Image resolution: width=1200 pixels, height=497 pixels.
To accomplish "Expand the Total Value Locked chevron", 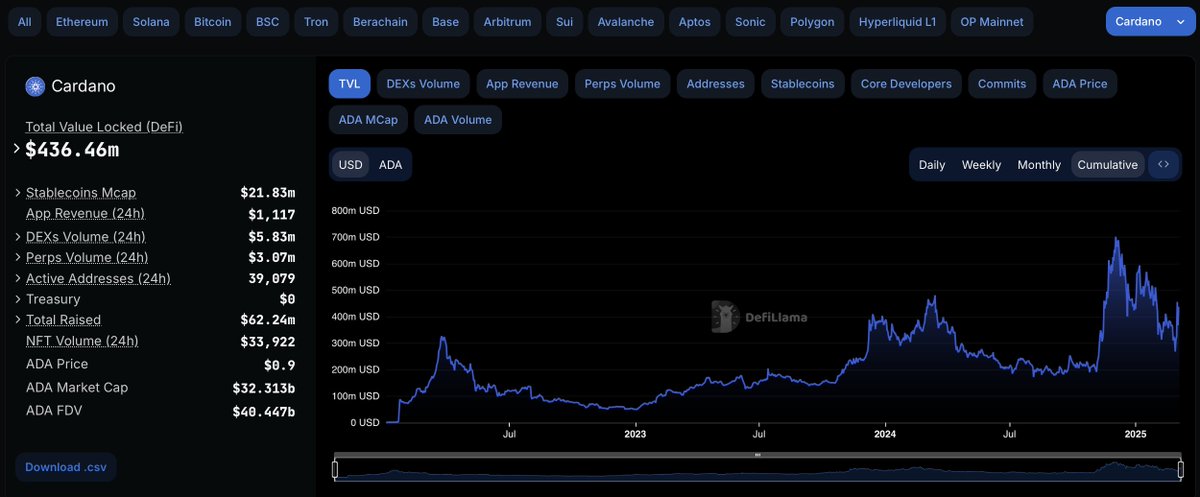I will [x=16, y=149].
